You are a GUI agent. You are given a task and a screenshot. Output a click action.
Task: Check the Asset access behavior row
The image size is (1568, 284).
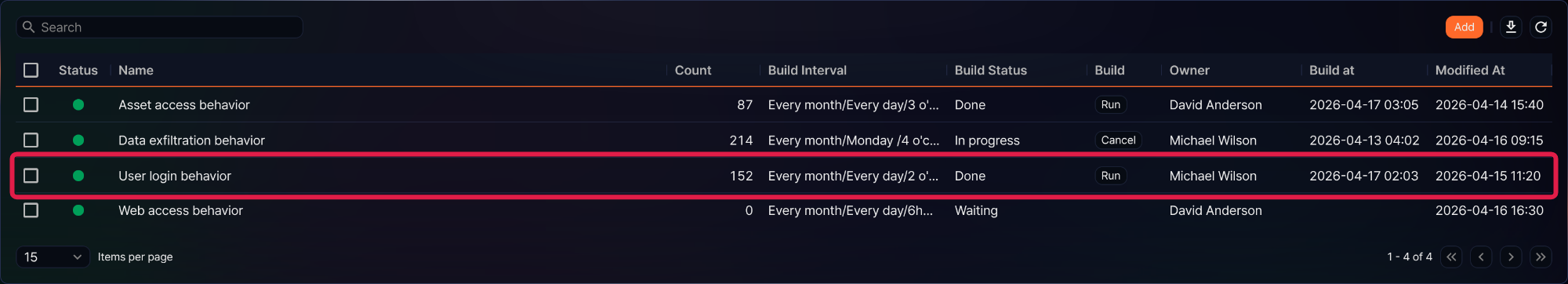point(31,104)
